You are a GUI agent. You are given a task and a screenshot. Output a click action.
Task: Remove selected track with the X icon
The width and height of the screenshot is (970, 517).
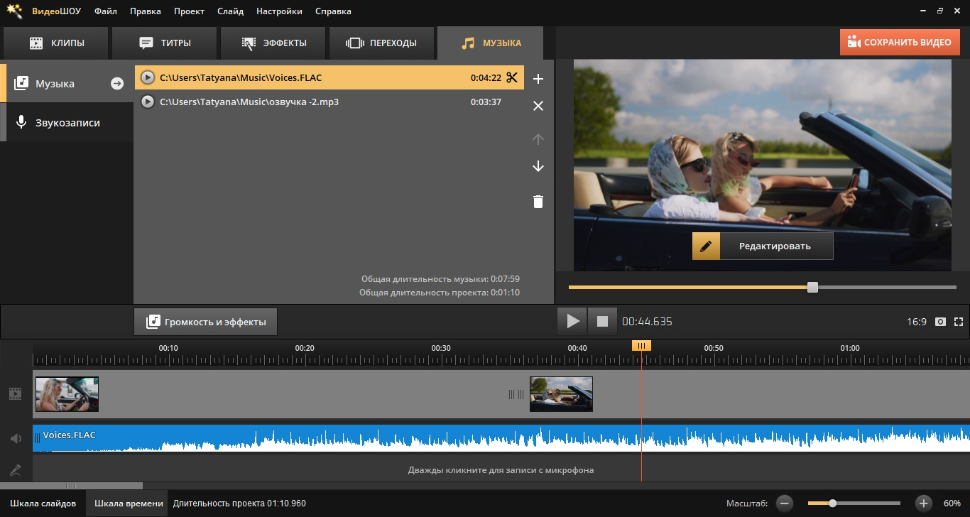tap(538, 106)
